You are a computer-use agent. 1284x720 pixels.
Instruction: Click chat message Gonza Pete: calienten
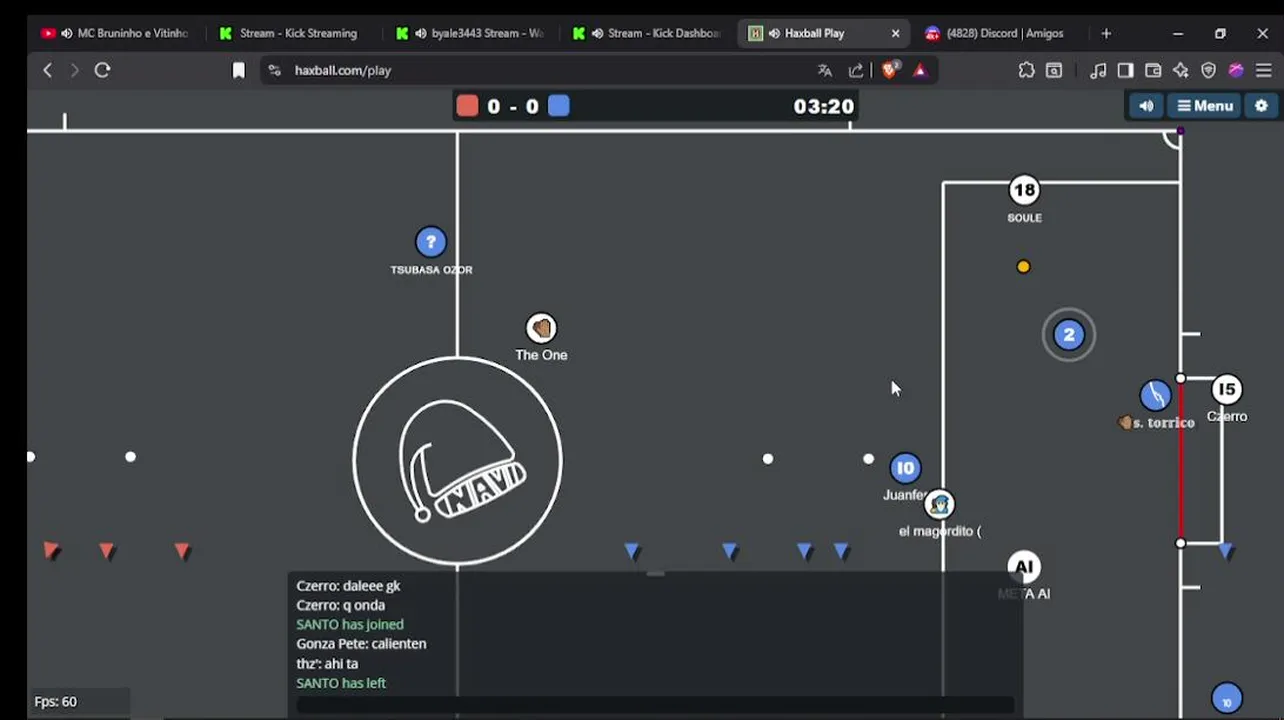pyautogui.click(x=361, y=644)
